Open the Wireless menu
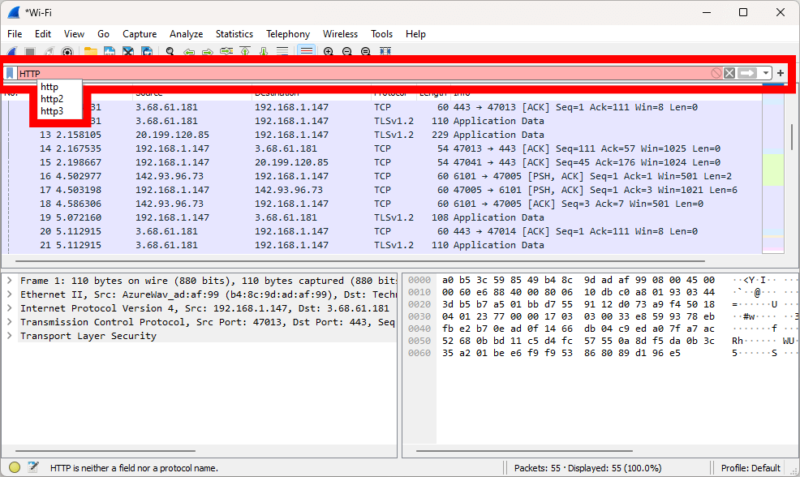Screen dimensions: 800x477 (340, 34)
